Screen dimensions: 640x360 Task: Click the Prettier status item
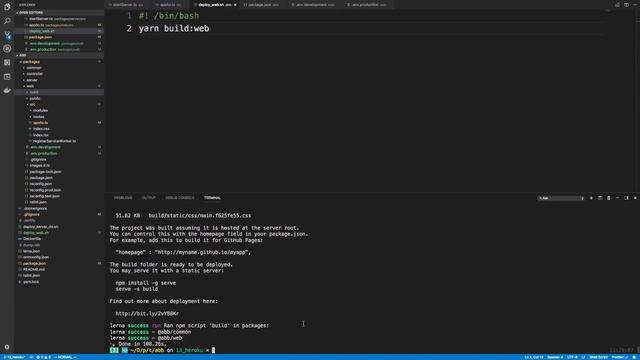tap(619, 357)
